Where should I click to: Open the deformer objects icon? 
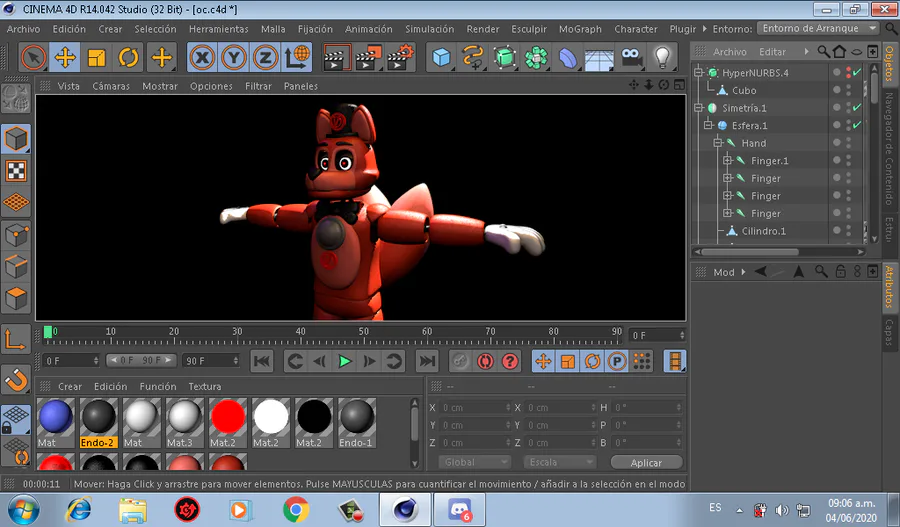[568, 57]
